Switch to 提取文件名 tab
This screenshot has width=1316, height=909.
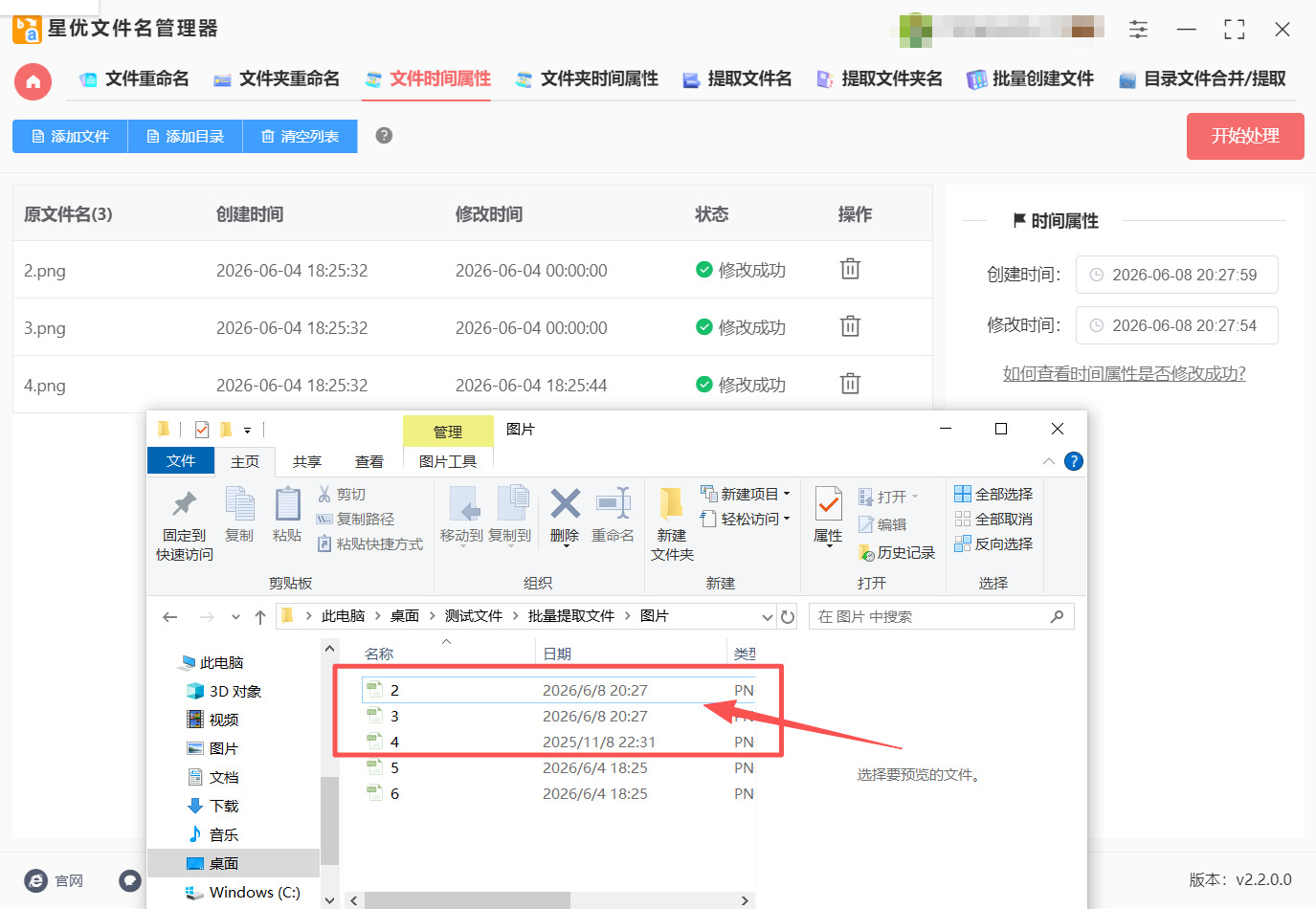coord(737,79)
